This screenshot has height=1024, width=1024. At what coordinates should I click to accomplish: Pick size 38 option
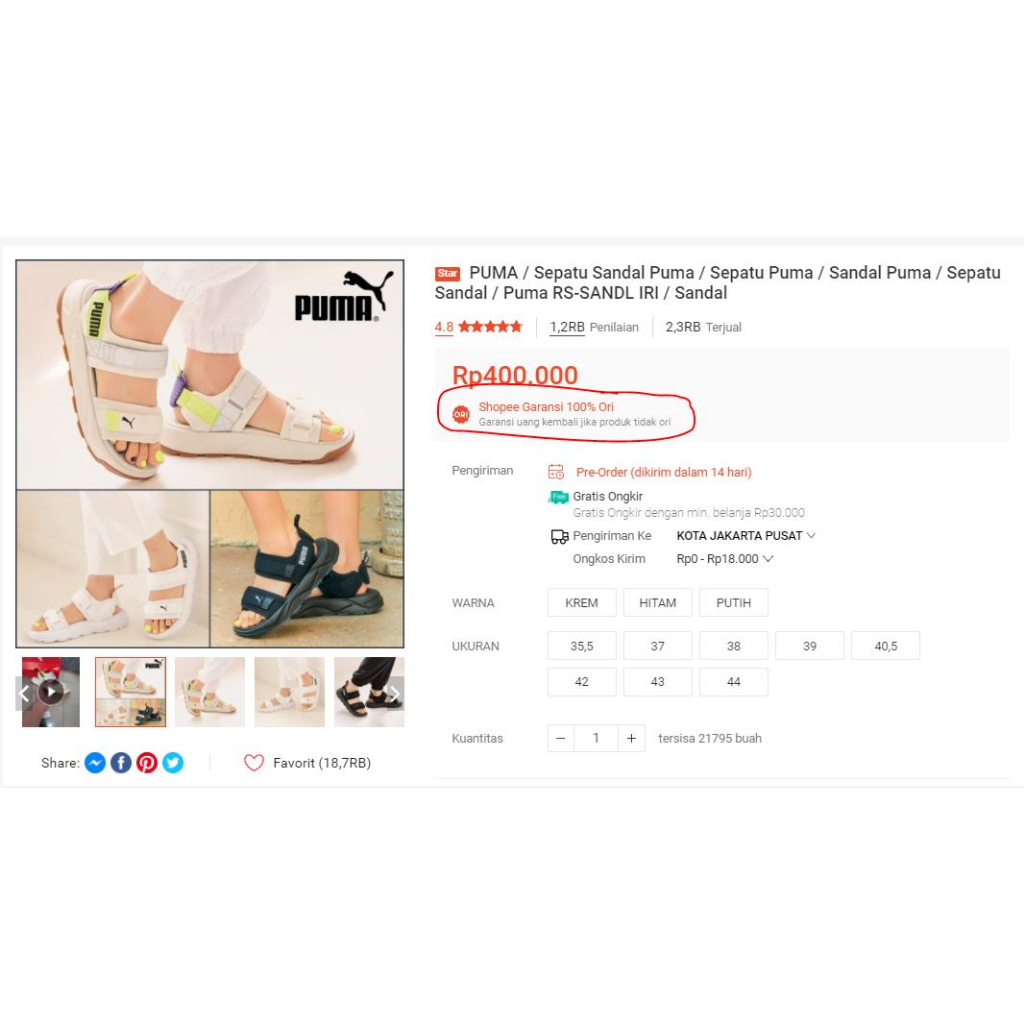pyautogui.click(x=733, y=646)
